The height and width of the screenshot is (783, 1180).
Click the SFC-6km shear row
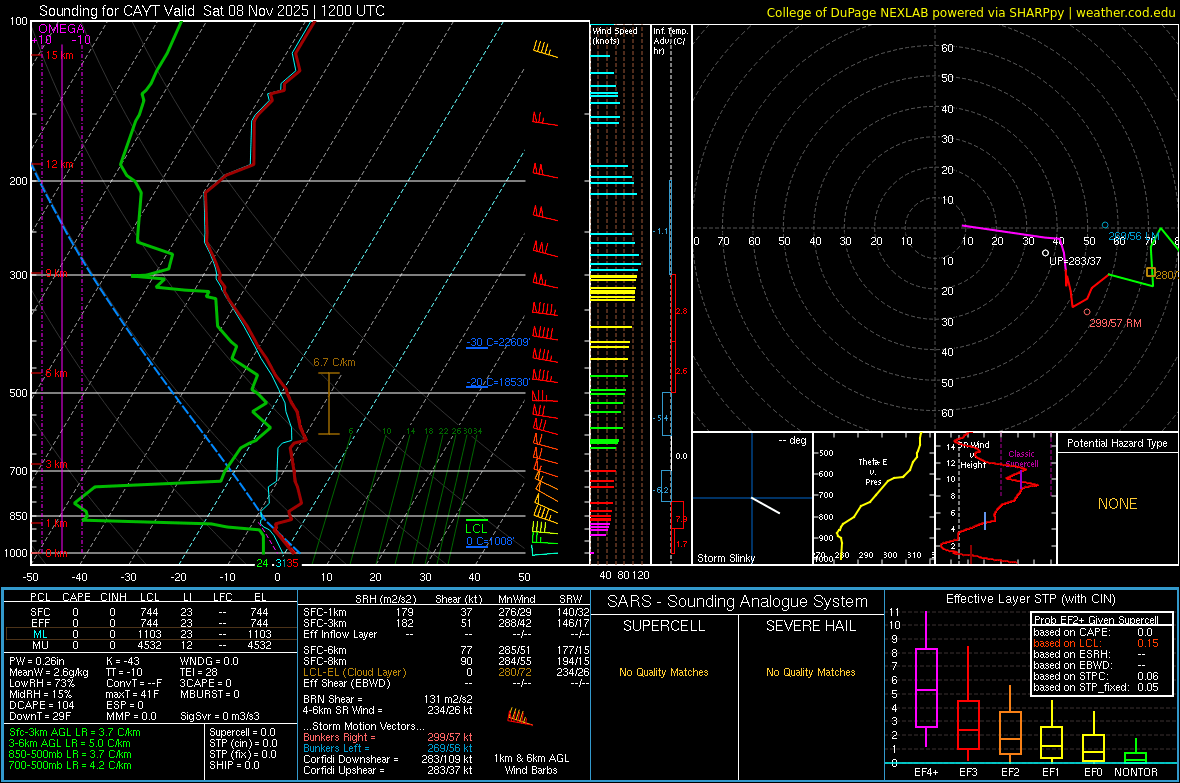[x=446, y=650]
